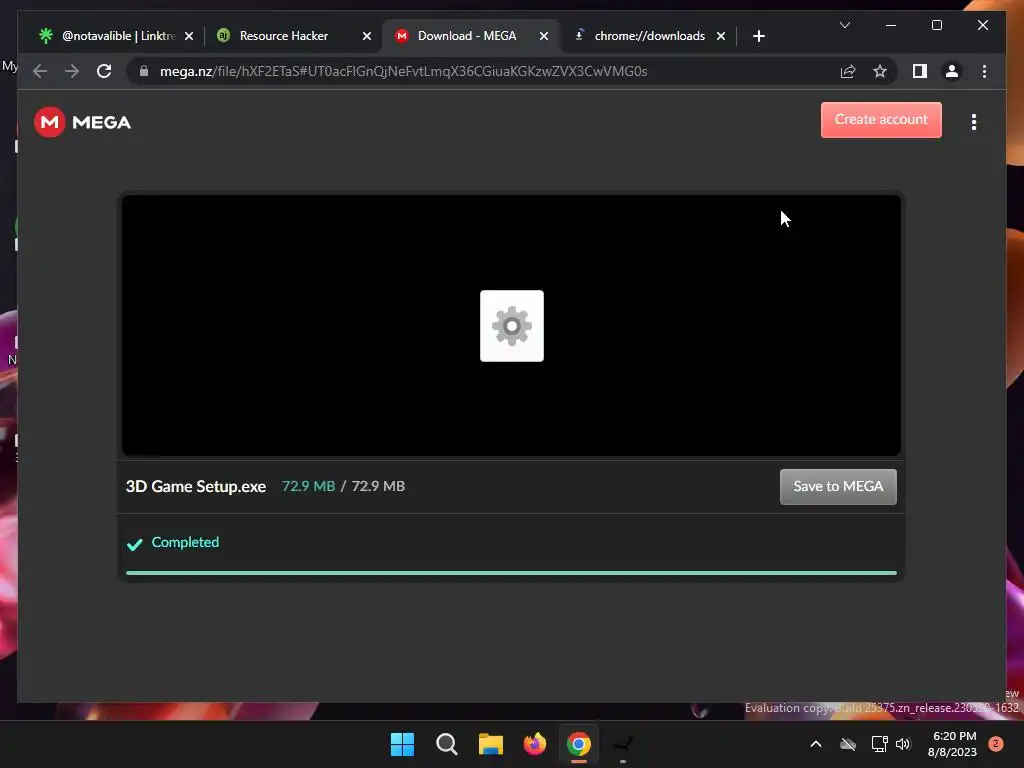Reload the MEGA page
Viewport: 1024px width, 768px height.
coord(104,71)
